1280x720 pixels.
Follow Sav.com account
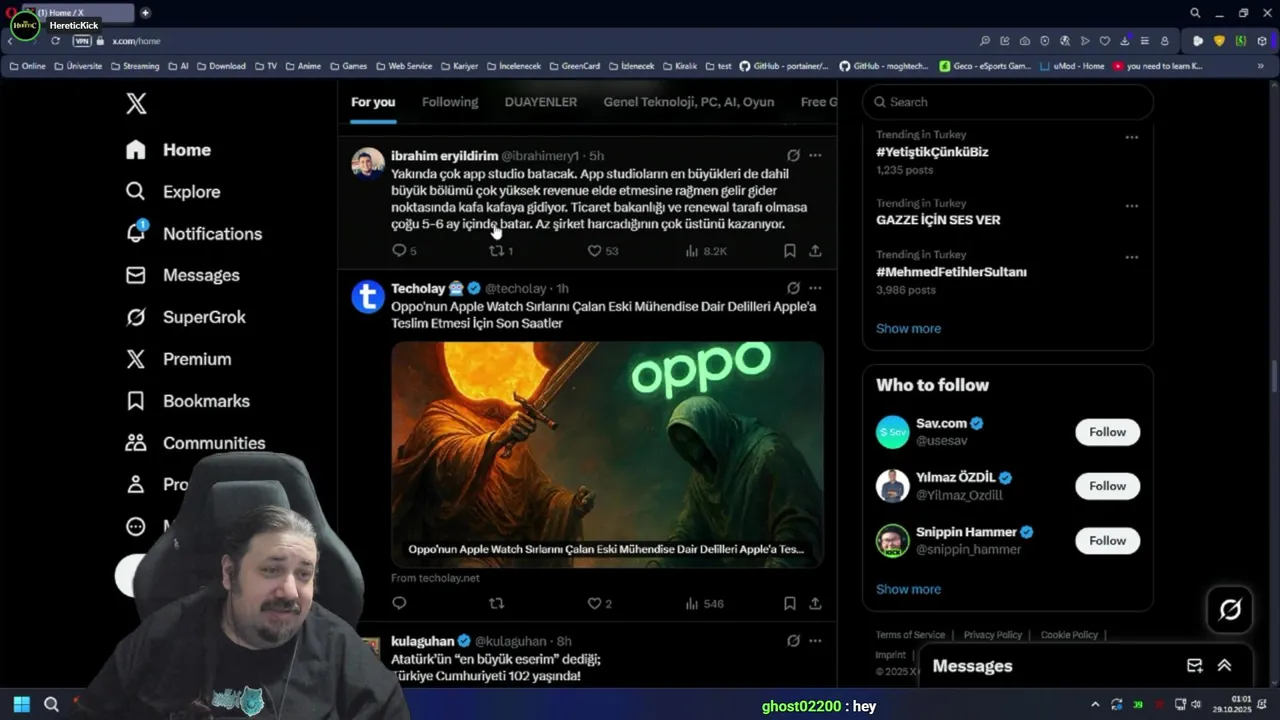tap(1107, 432)
